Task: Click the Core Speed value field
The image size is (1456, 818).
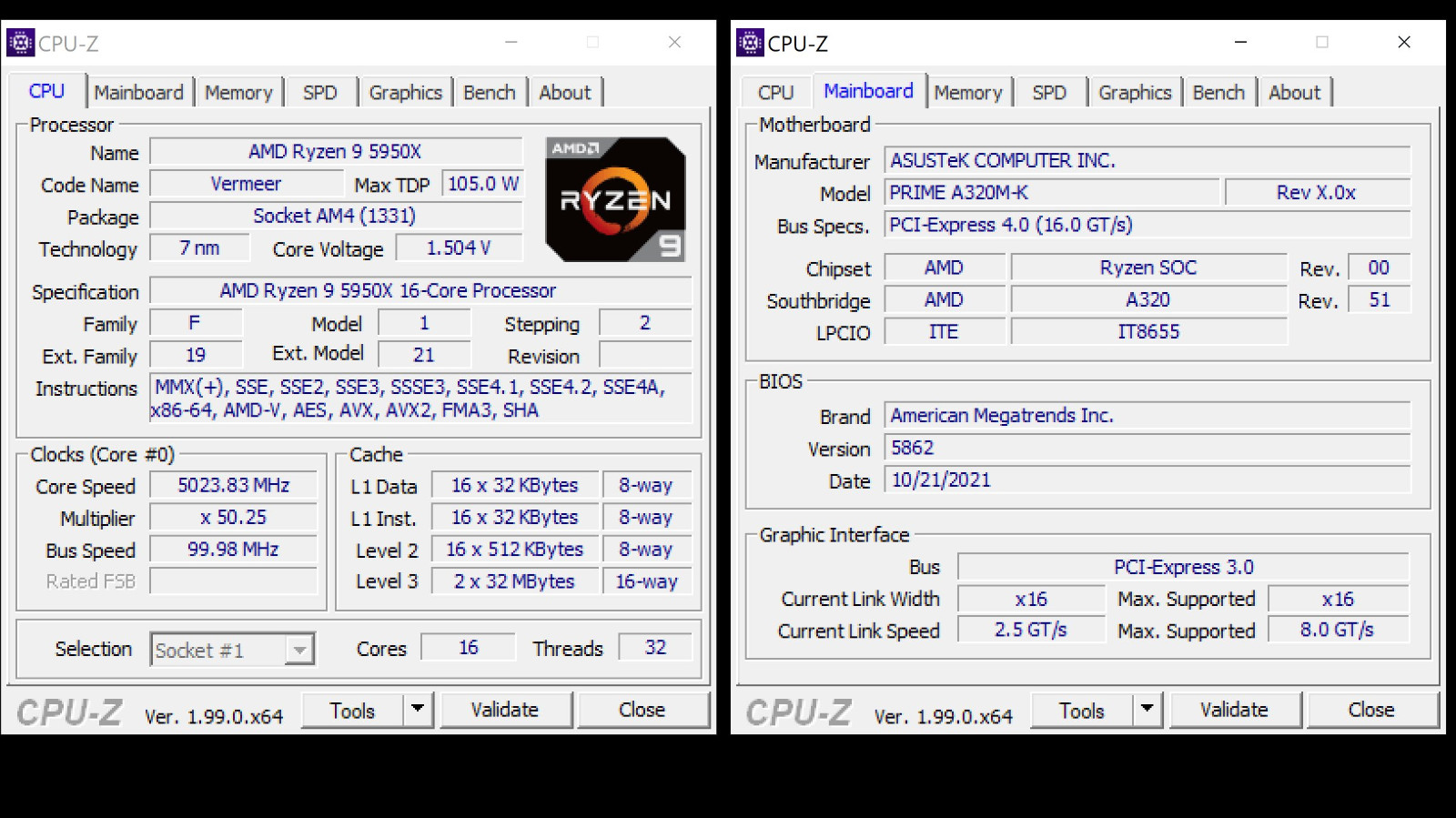Action: [234, 486]
